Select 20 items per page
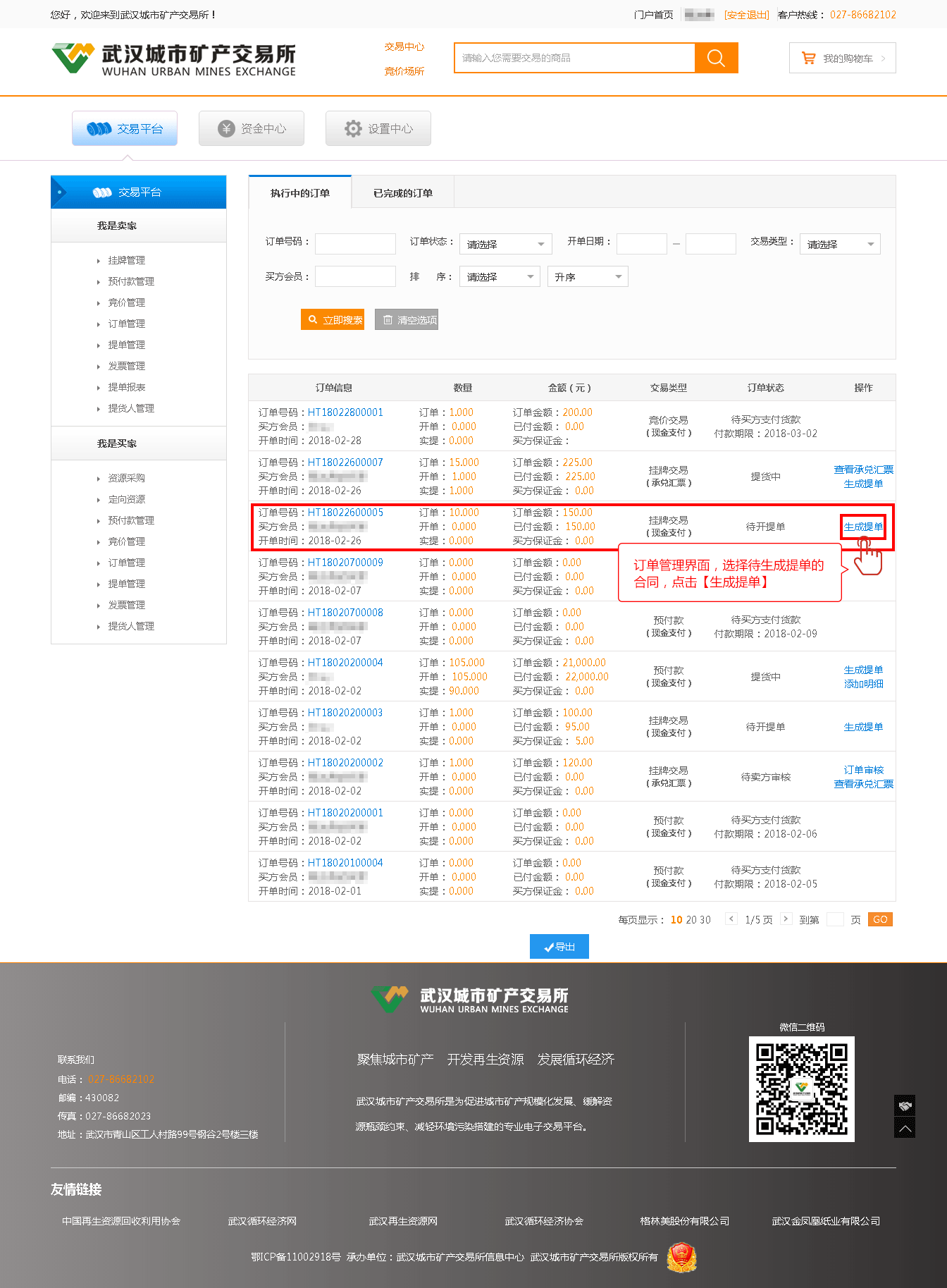This screenshot has height=1288, width=947. click(x=691, y=920)
